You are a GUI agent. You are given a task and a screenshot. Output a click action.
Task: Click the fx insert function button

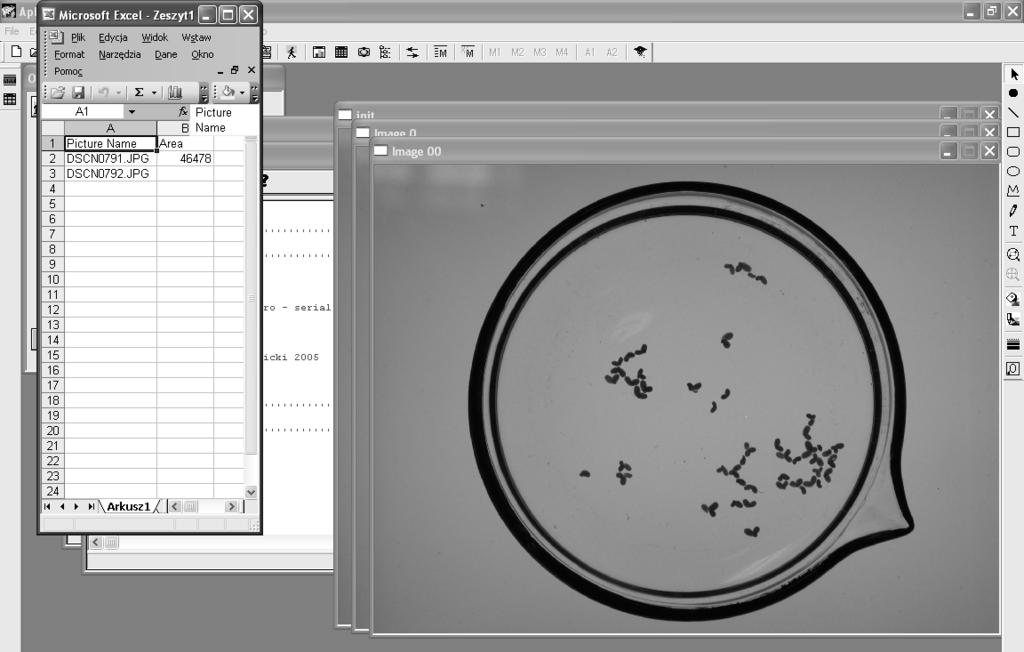183,112
